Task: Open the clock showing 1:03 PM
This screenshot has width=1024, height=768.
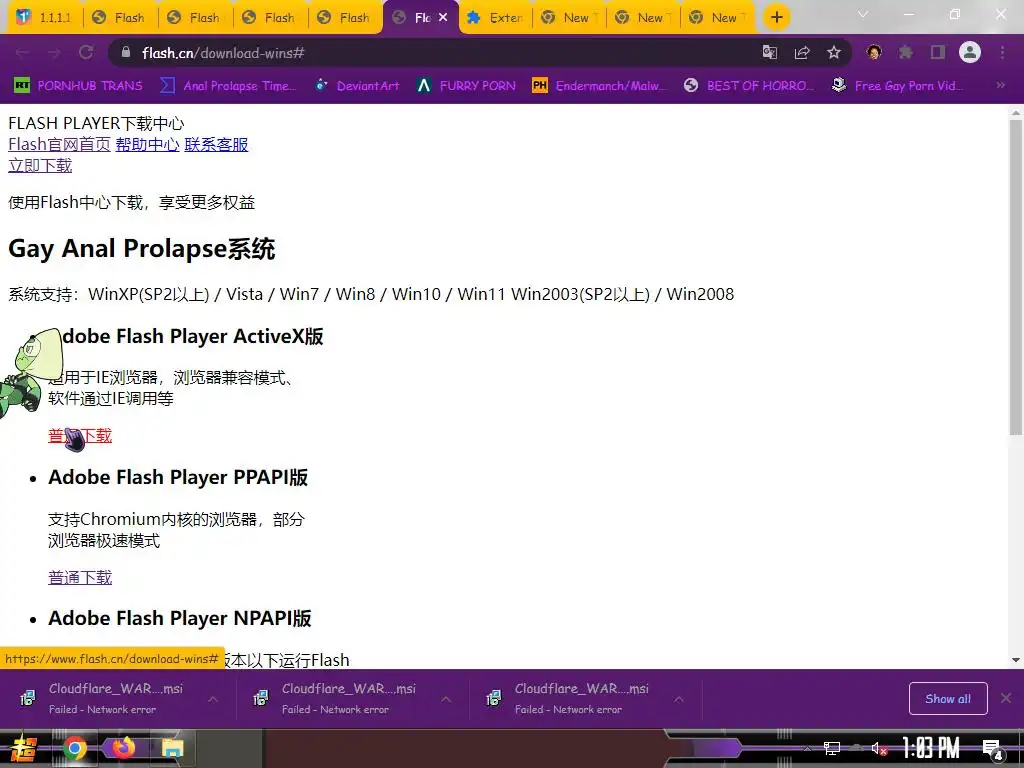Action: point(931,748)
